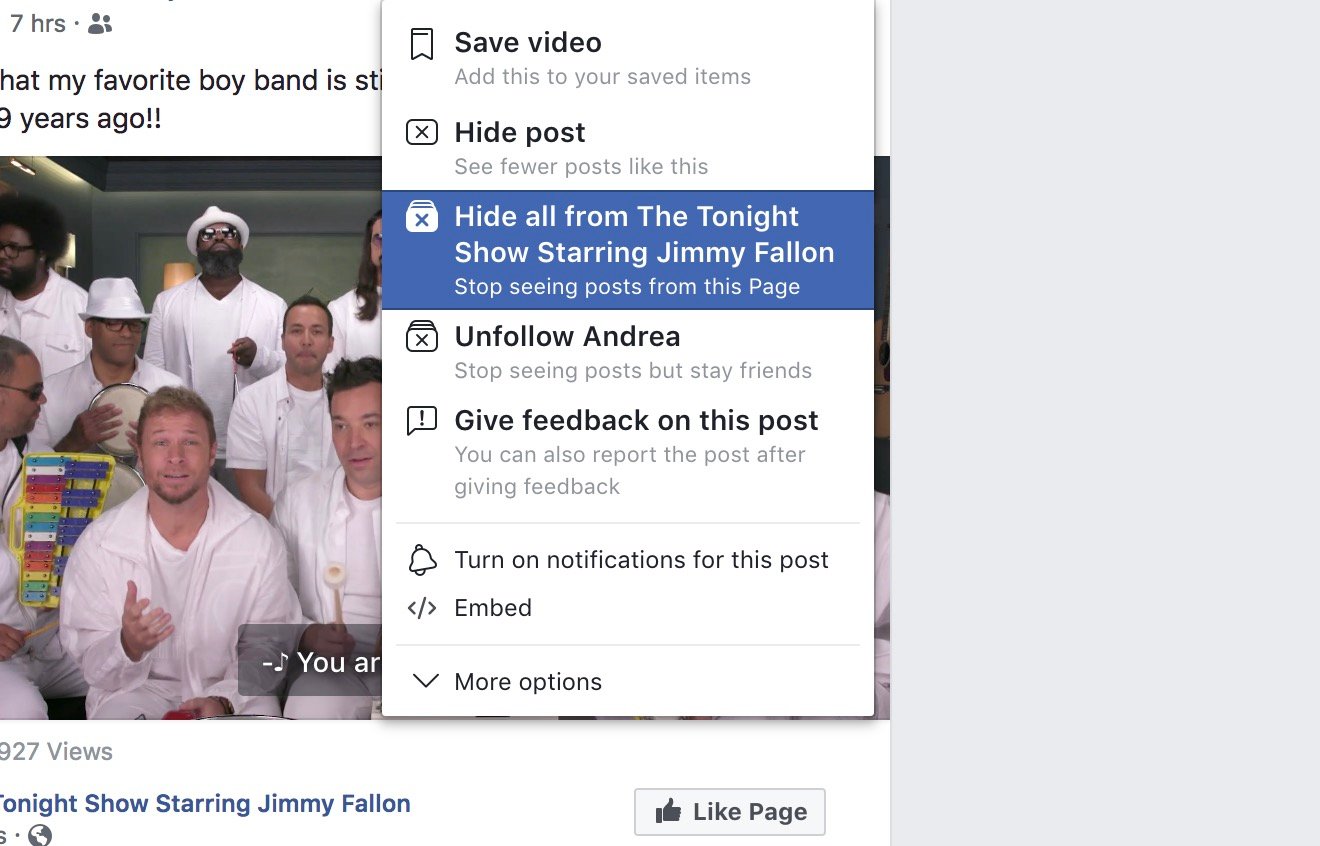The width and height of the screenshot is (1320, 846).
Task: Click the Hide post box icon
Action: 421,131
